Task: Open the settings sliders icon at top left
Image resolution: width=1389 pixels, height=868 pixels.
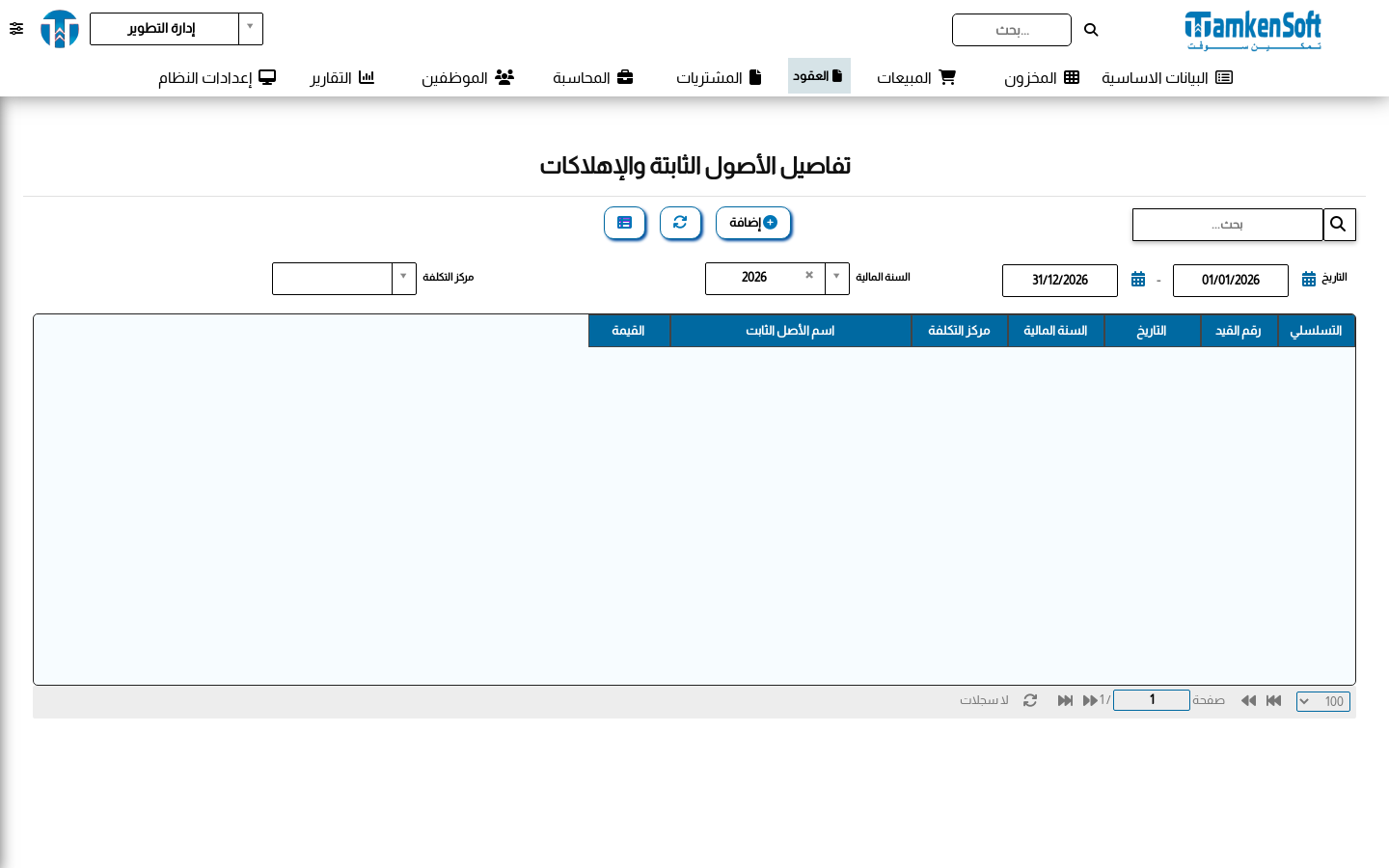Action: tap(16, 29)
